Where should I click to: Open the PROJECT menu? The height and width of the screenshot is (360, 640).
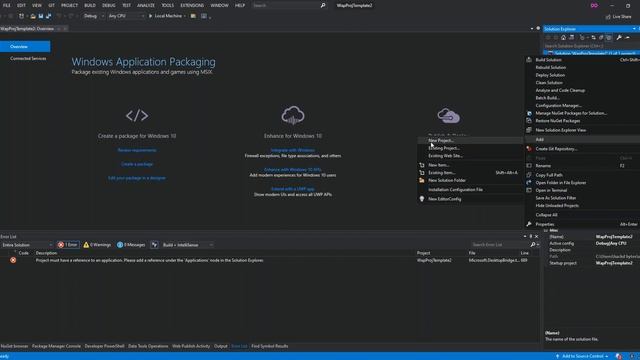point(69,5)
